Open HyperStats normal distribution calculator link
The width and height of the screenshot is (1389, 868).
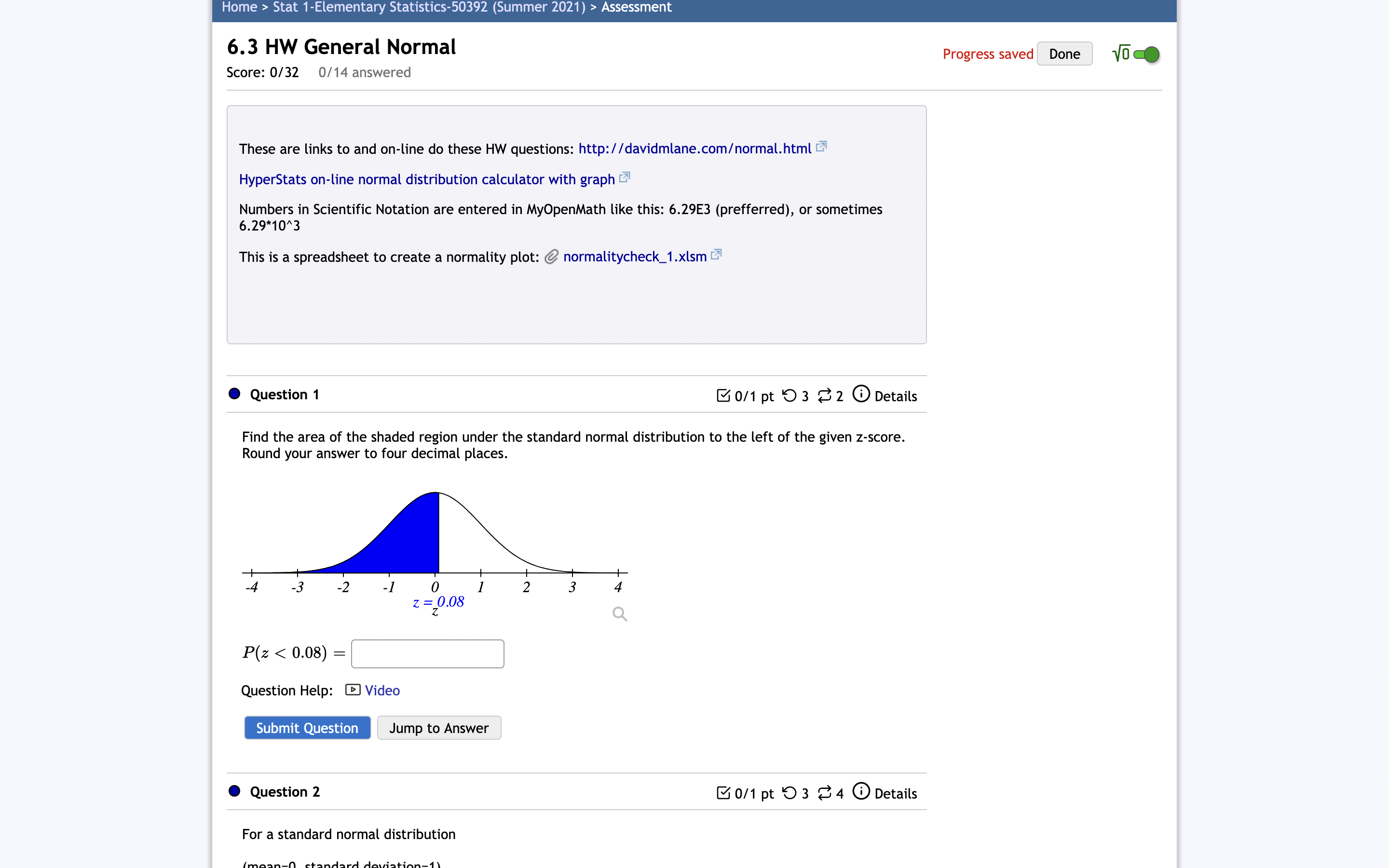[427, 180]
